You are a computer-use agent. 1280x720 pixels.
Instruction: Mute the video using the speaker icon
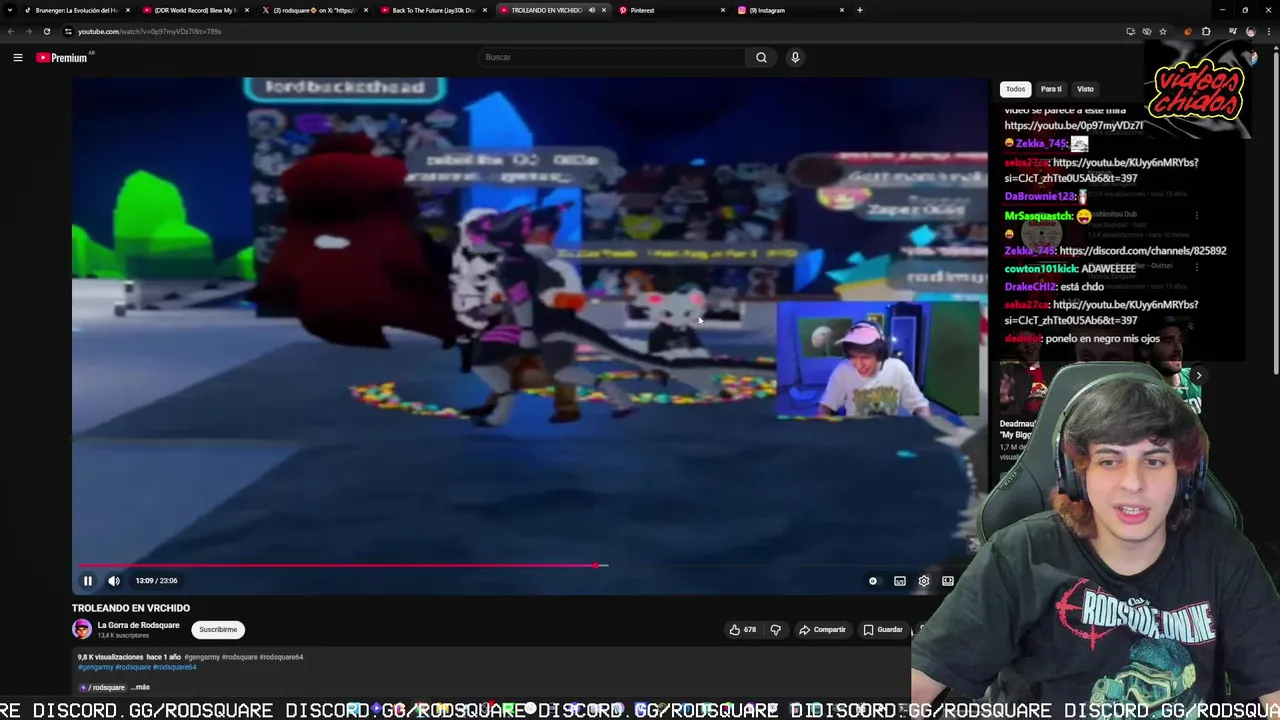[x=114, y=581]
